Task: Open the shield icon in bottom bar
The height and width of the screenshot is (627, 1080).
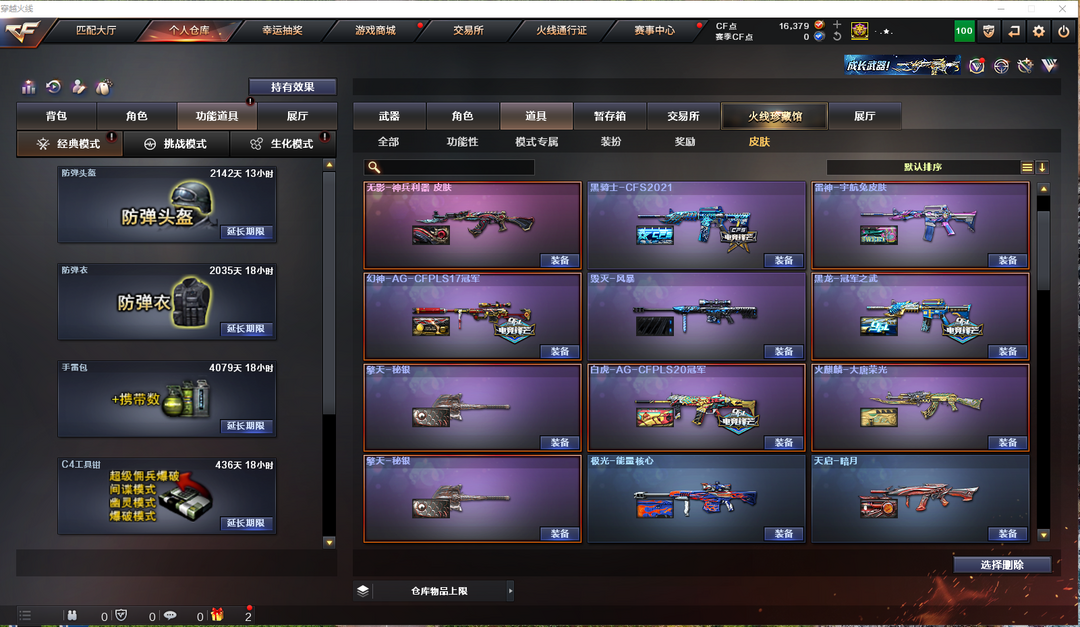Action: 121,615
